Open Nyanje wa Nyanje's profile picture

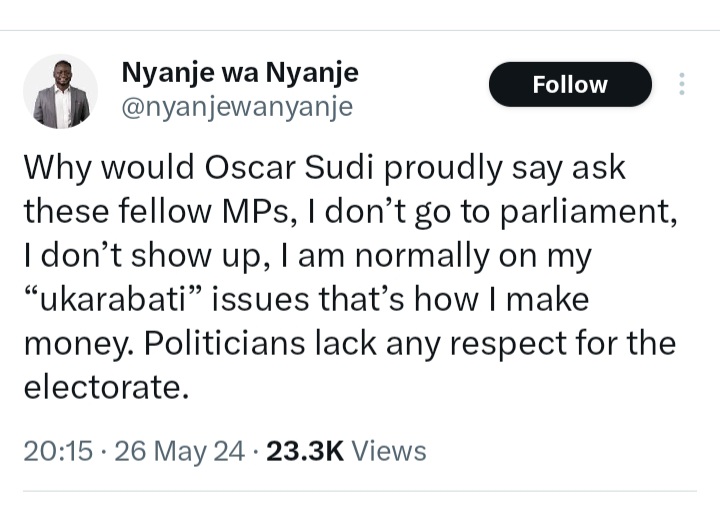pyautogui.click(x=60, y=91)
